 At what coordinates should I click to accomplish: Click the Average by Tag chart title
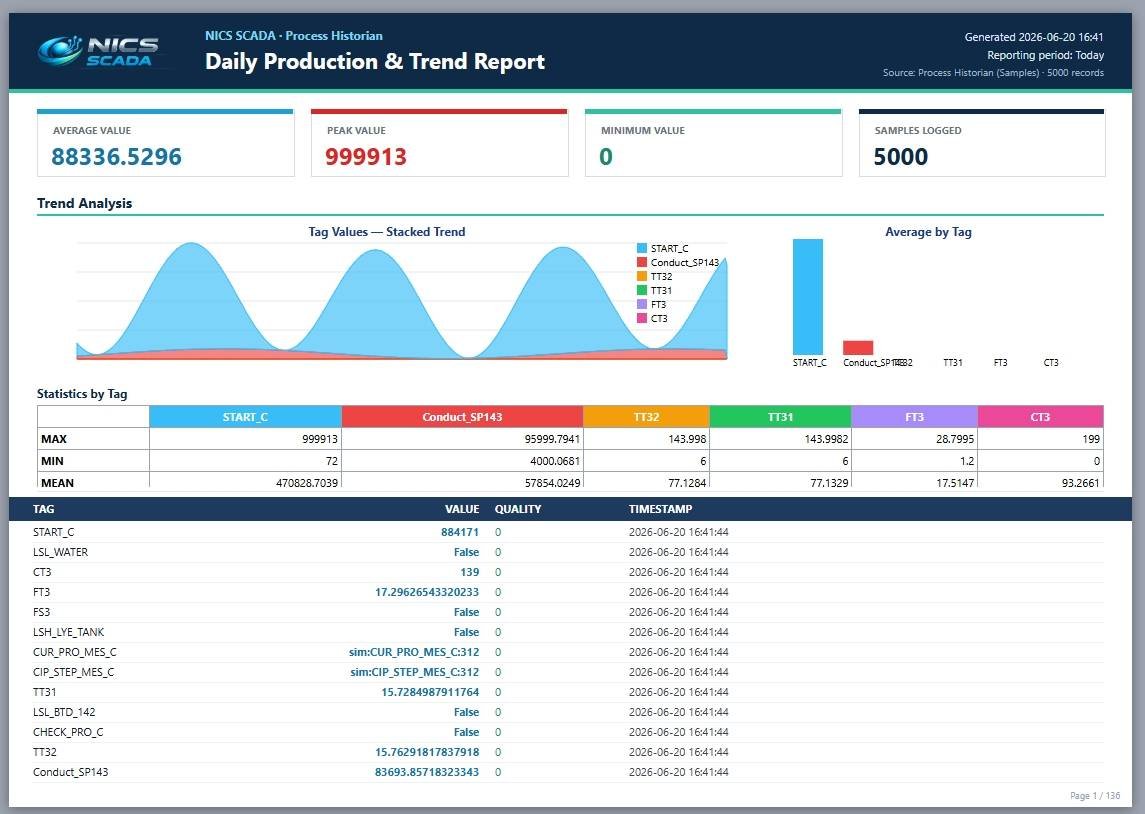[x=928, y=231]
